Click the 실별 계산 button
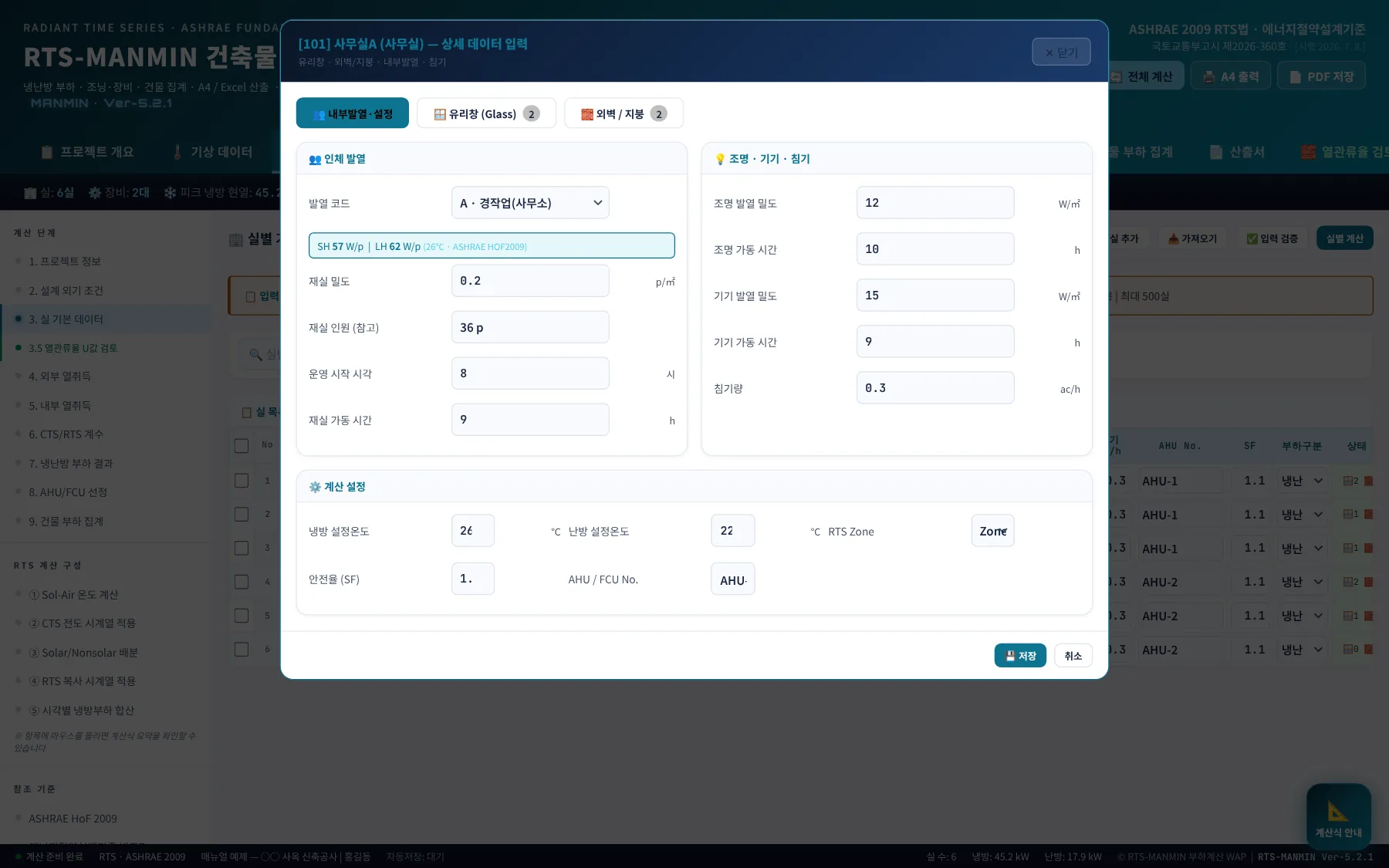 [1344, 238]
